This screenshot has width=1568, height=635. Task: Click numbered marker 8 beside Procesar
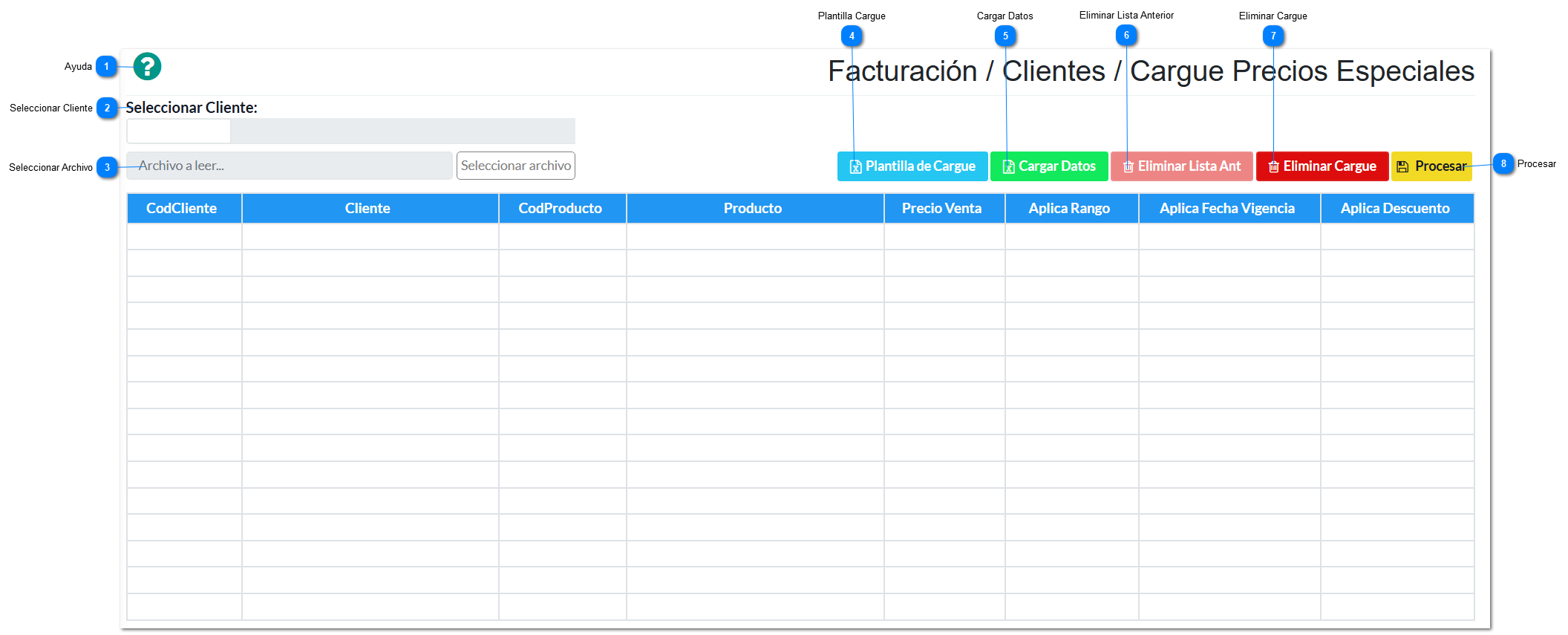tap(1503, 164)
